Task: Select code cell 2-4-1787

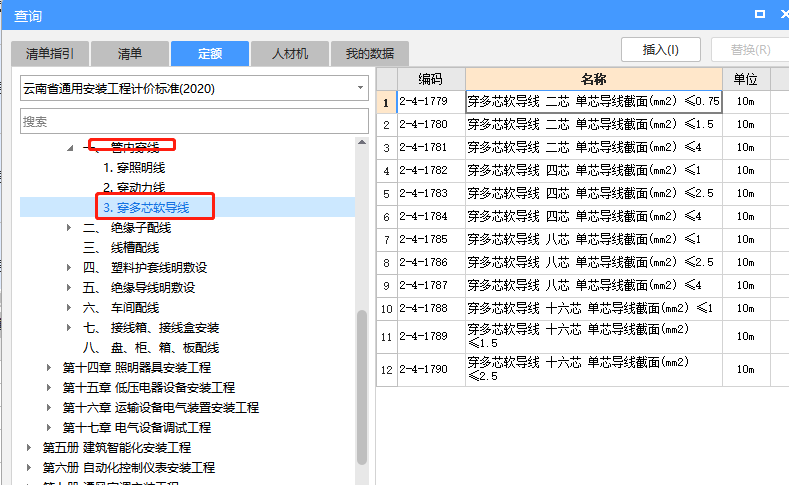Action: click(431, 285)
